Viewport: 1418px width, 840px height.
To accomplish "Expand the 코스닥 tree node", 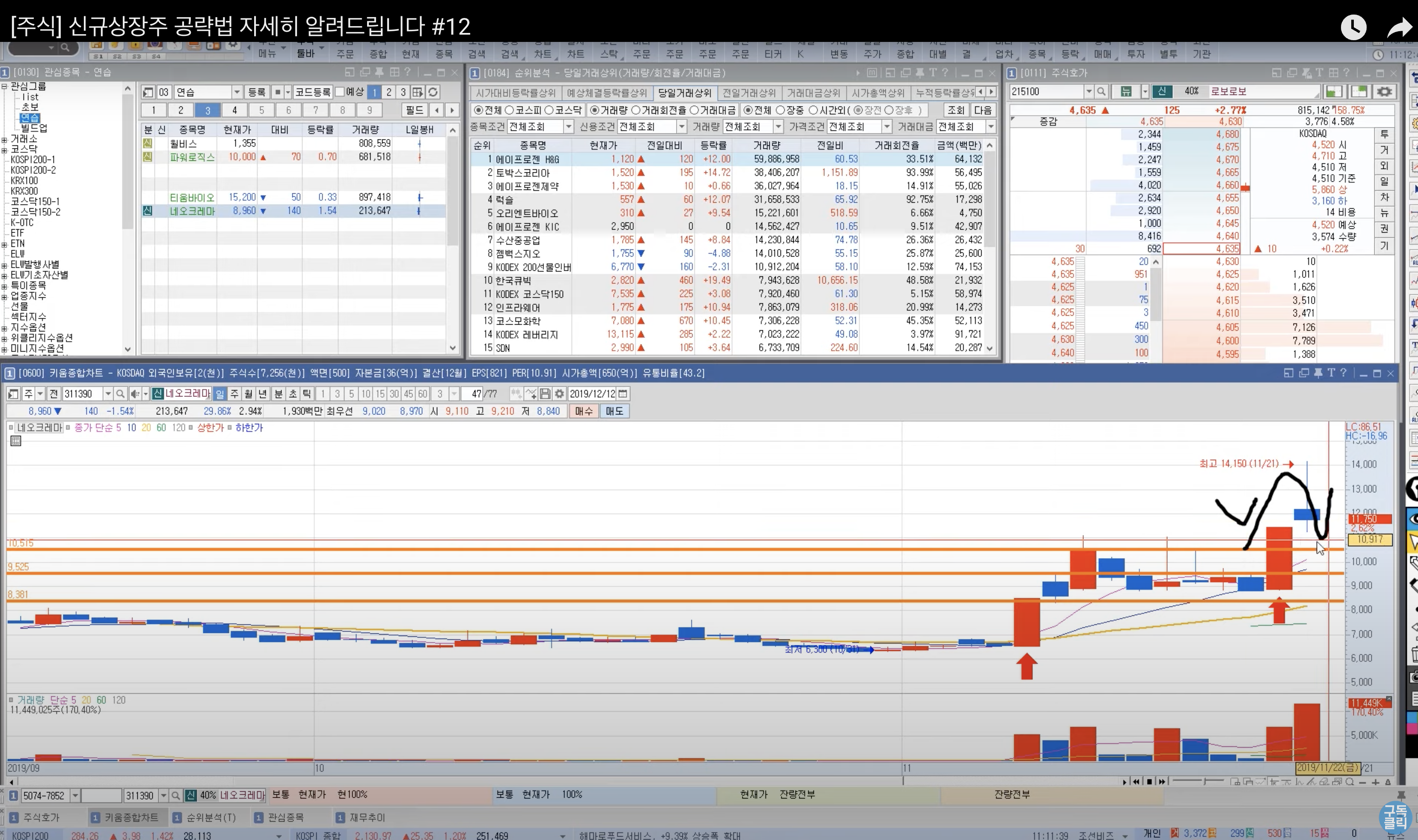I will coord(5,150).
